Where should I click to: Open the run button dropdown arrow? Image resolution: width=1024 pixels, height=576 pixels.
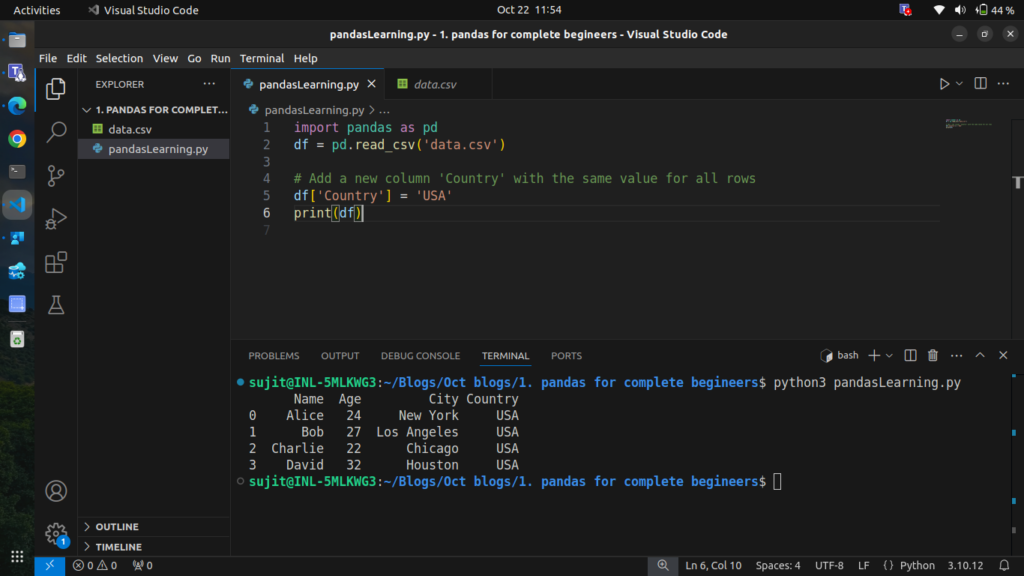[x=959, y=84]
